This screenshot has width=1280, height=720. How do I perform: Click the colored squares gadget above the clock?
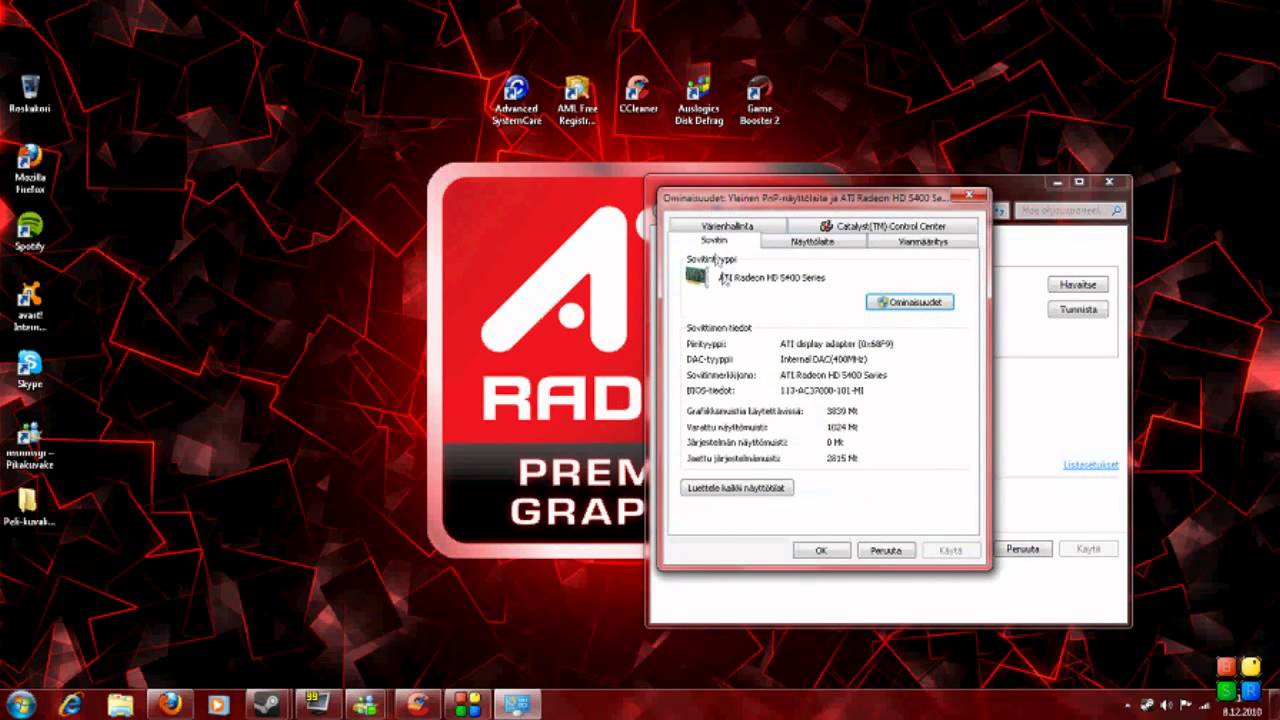click(x=1238, y=679)
